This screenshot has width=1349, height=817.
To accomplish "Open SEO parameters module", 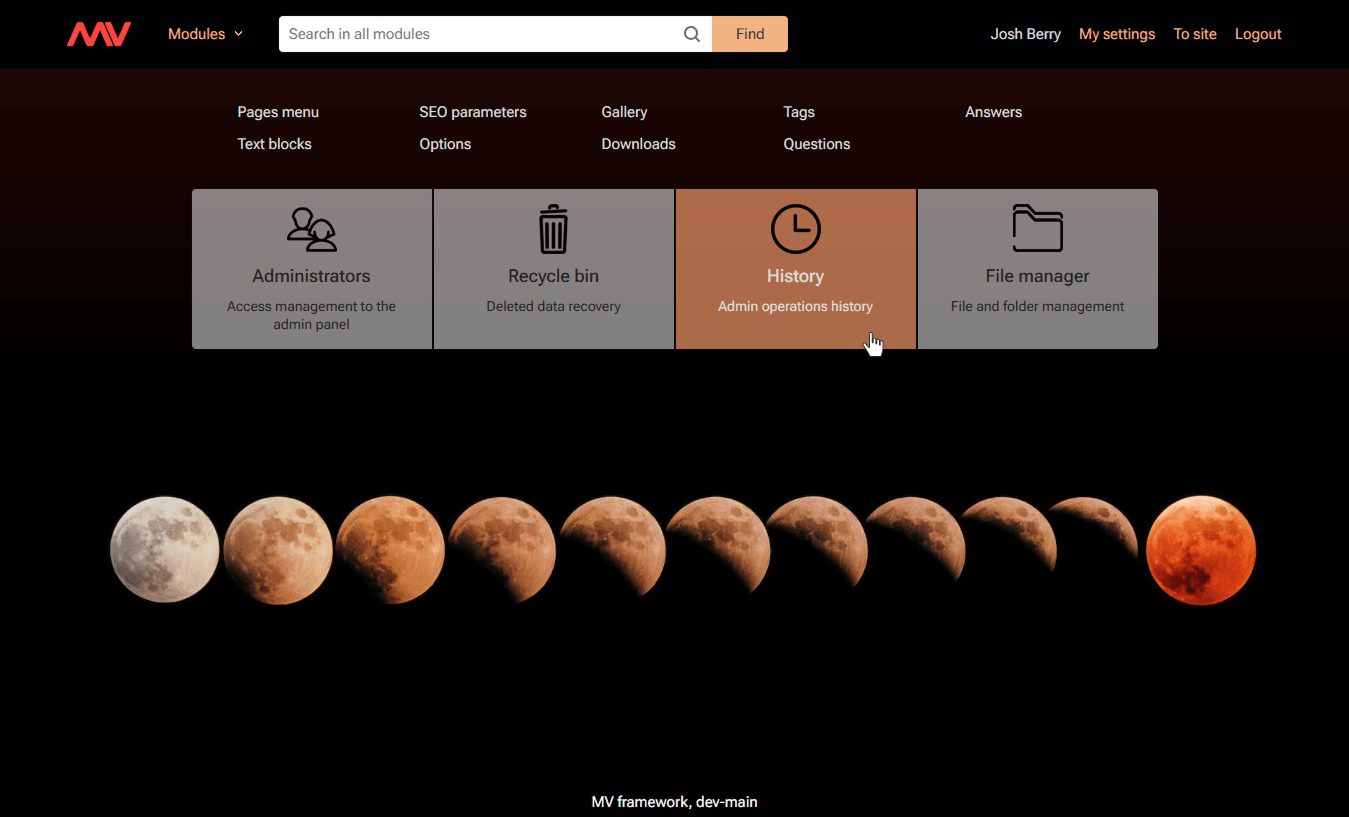I will click(x=472, y=112).
